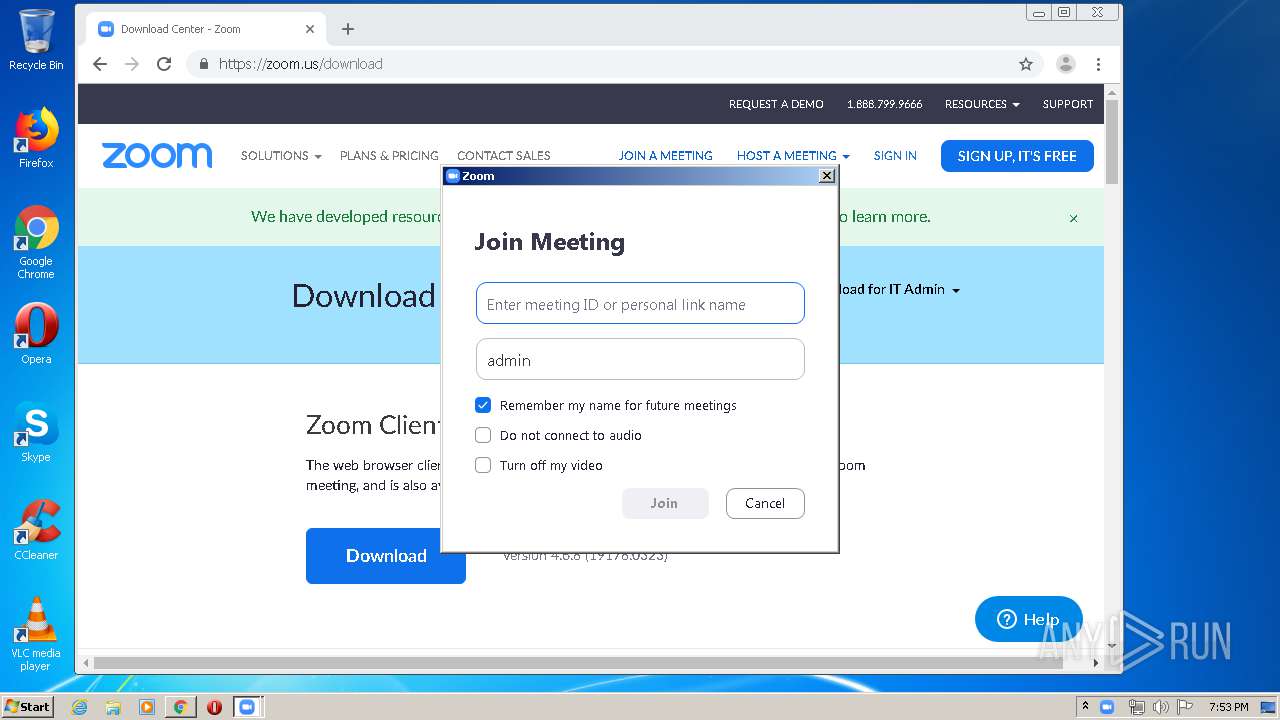Open the Chrome profile avatar
This screenshot has width=1280, height=720.
(x=1066, y=64)
